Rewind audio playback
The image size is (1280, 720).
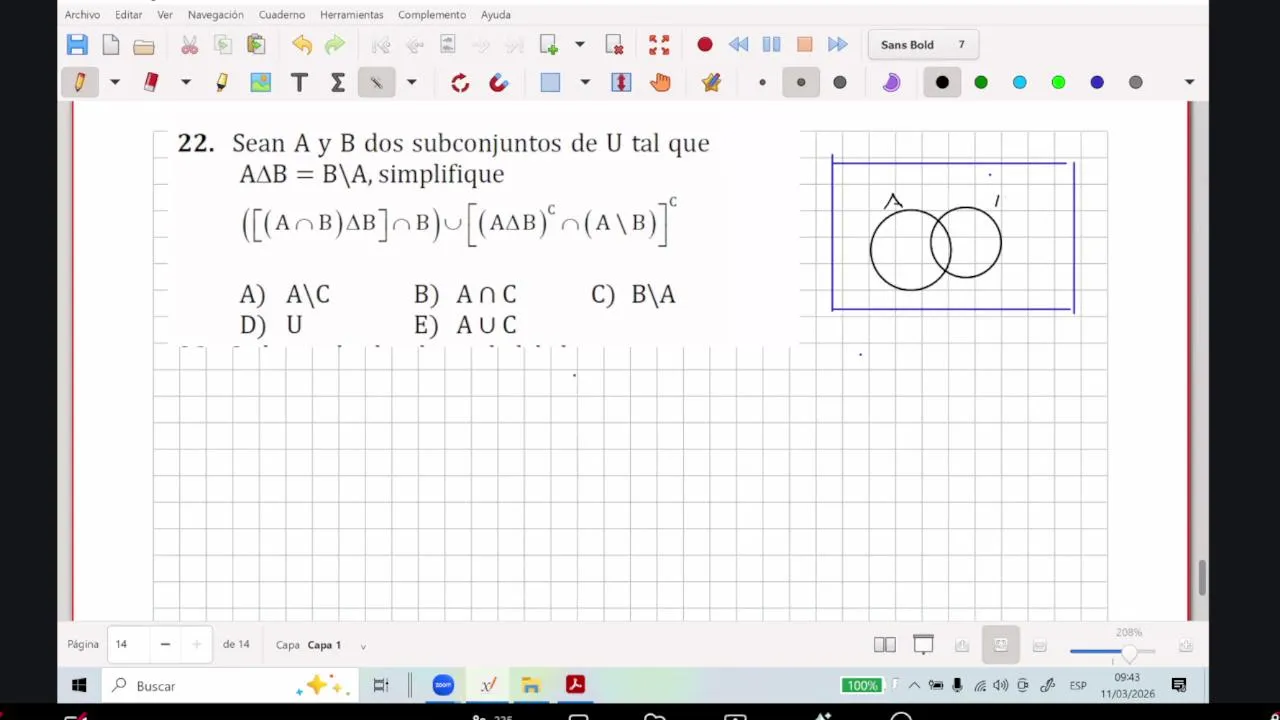click(x=738, y=45)
